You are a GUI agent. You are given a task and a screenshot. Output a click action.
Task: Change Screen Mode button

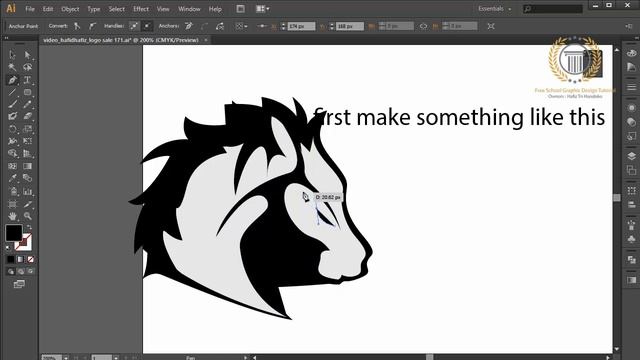[19, 284]
